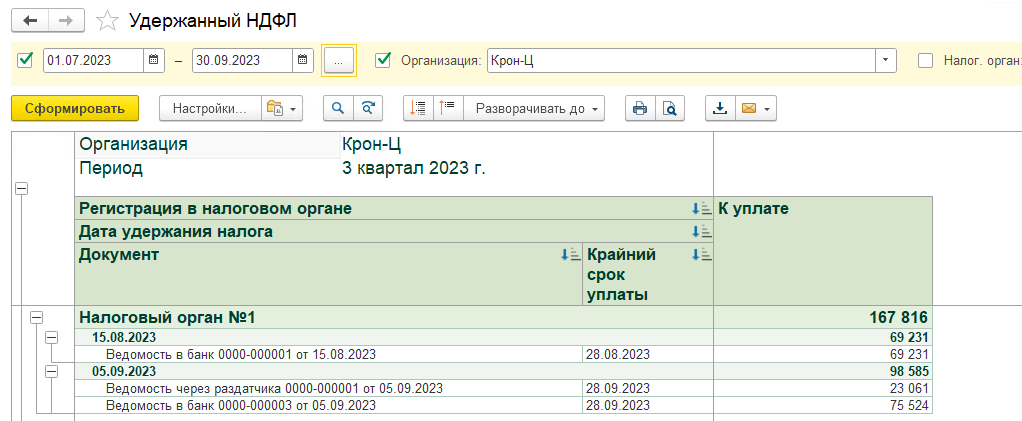The height and width of the screenshot is (421, 1022).
Task: Edit the end date field 30.09.2023
Action: pyautogui.click(x=242, y=61)
